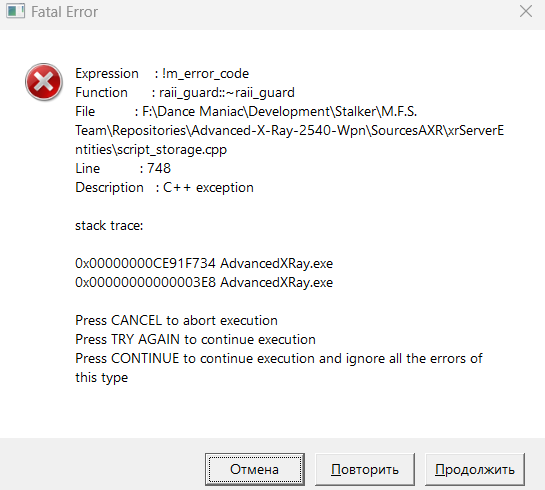
Task: Click the file path text script_storage.cpp
Action: [151, 149]
